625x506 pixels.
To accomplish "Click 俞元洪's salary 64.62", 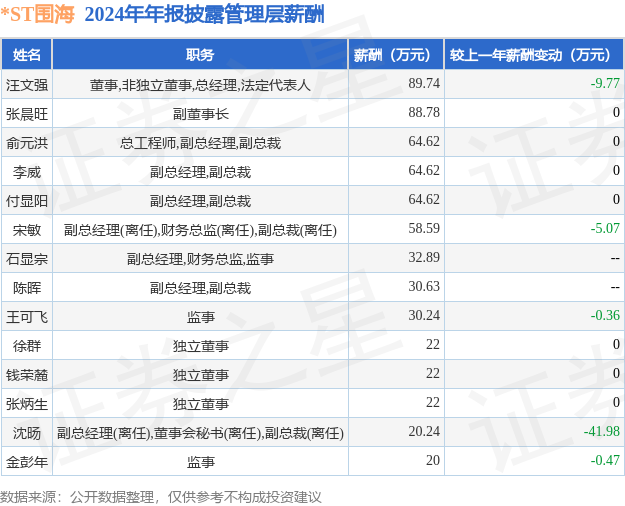I will pyautogui.click(x=424, y=142).
